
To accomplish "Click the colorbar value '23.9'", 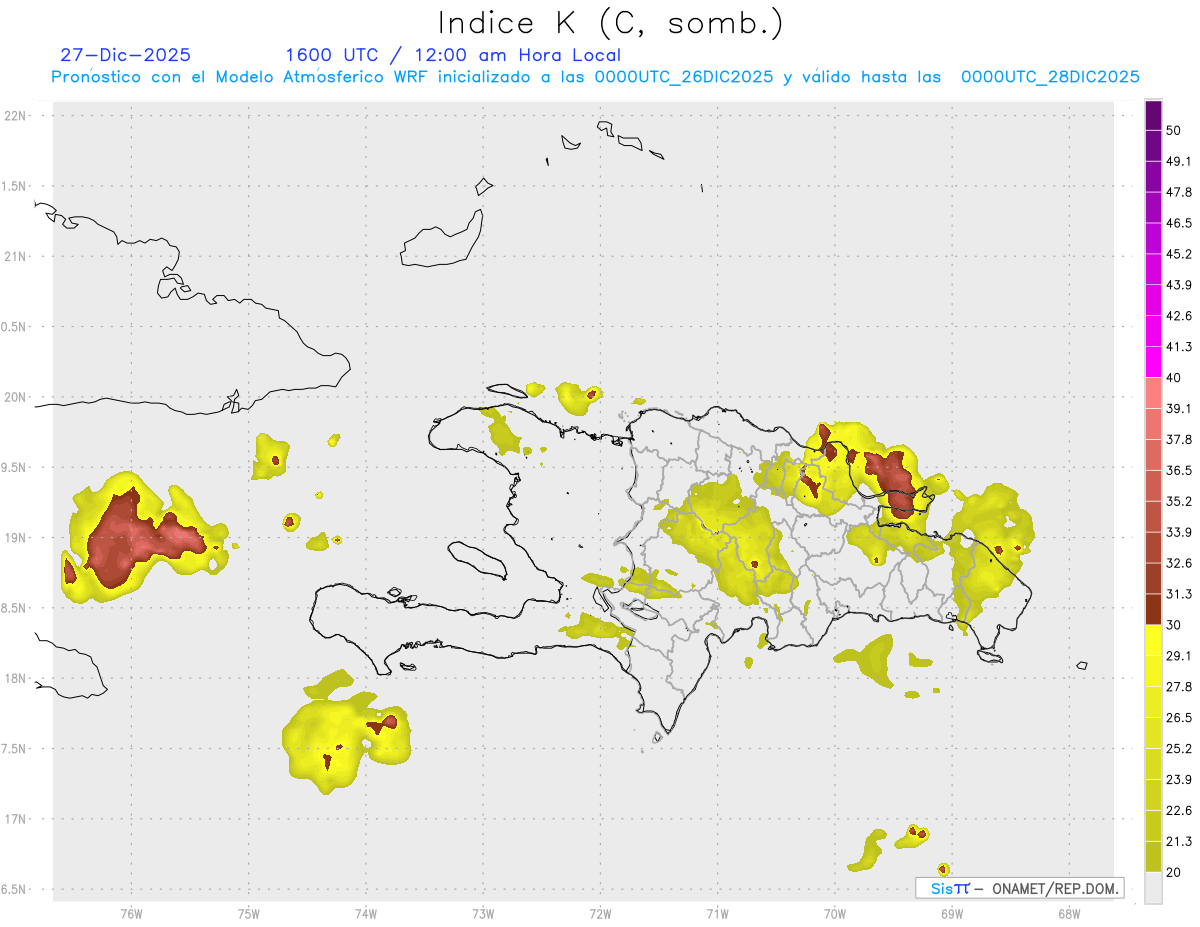I will click(x=1178, y=779).
